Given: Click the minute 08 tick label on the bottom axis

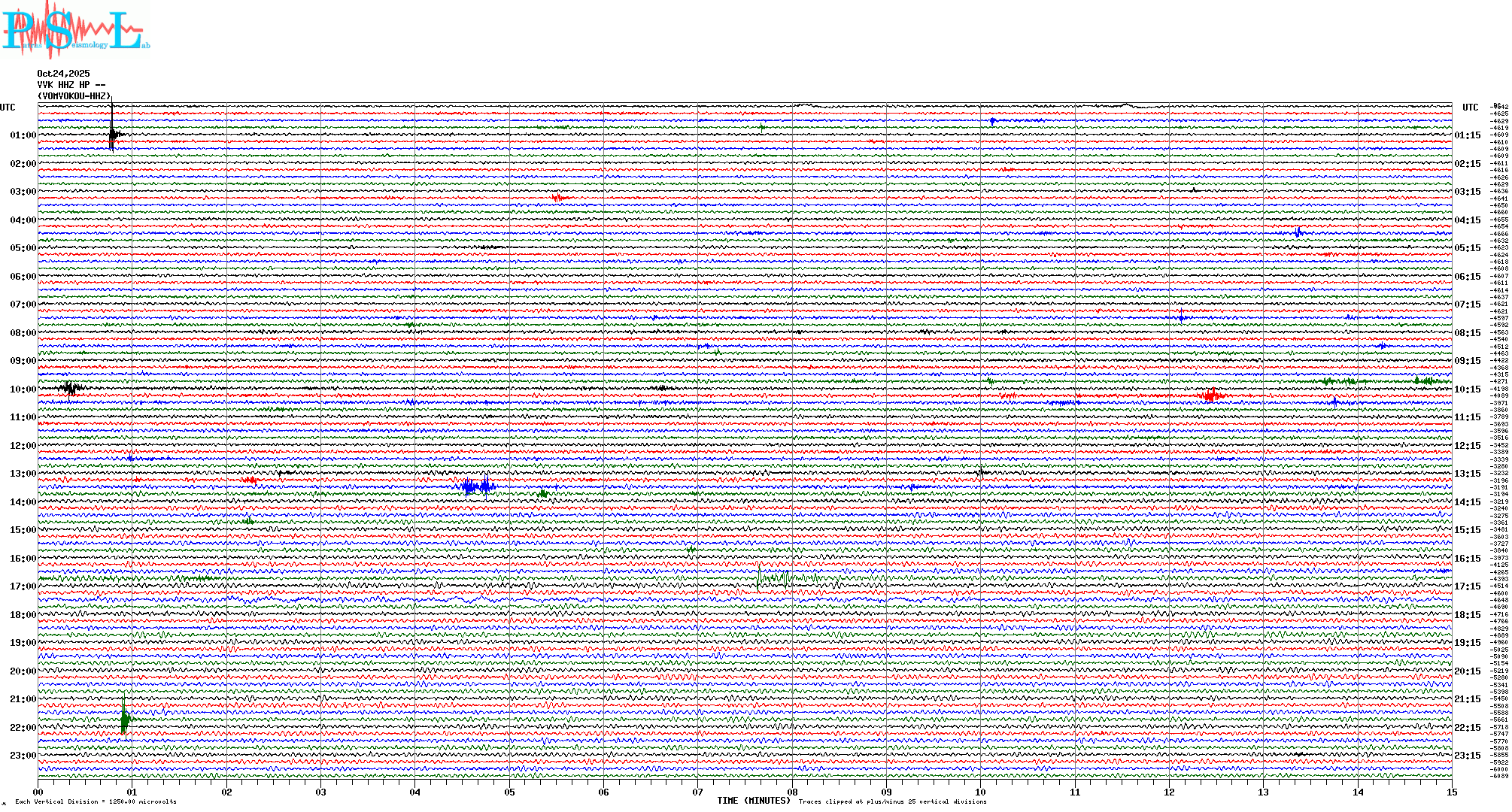Looking at the screenshot, I should pyautogui.click(x=792, y=792).
